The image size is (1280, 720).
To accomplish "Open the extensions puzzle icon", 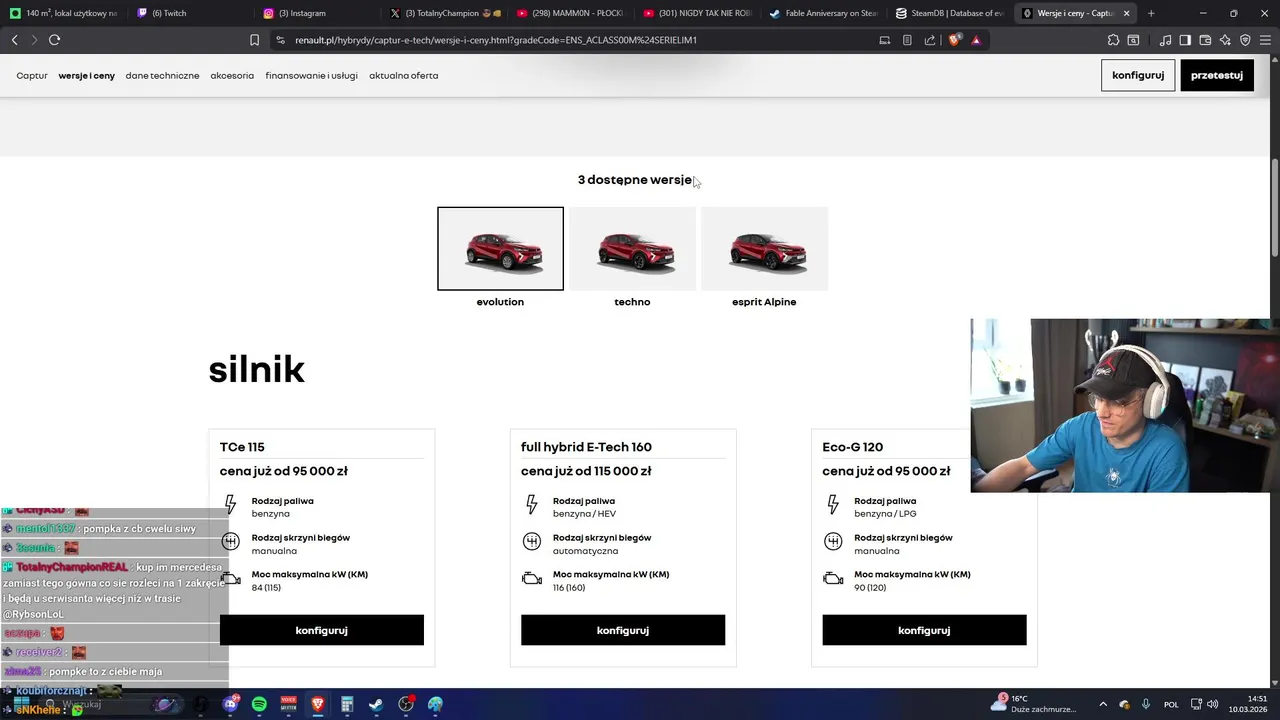I will click(1113, 40).
